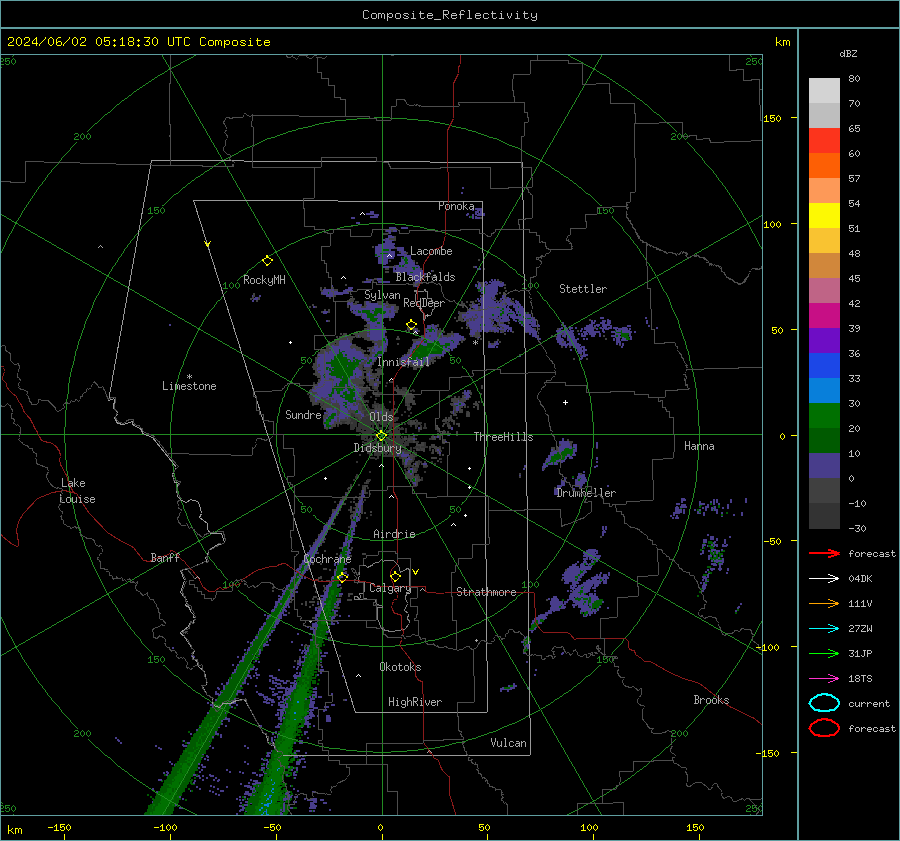
Task: Click the 150 tick on bottom axis
Action: point(695,828)
